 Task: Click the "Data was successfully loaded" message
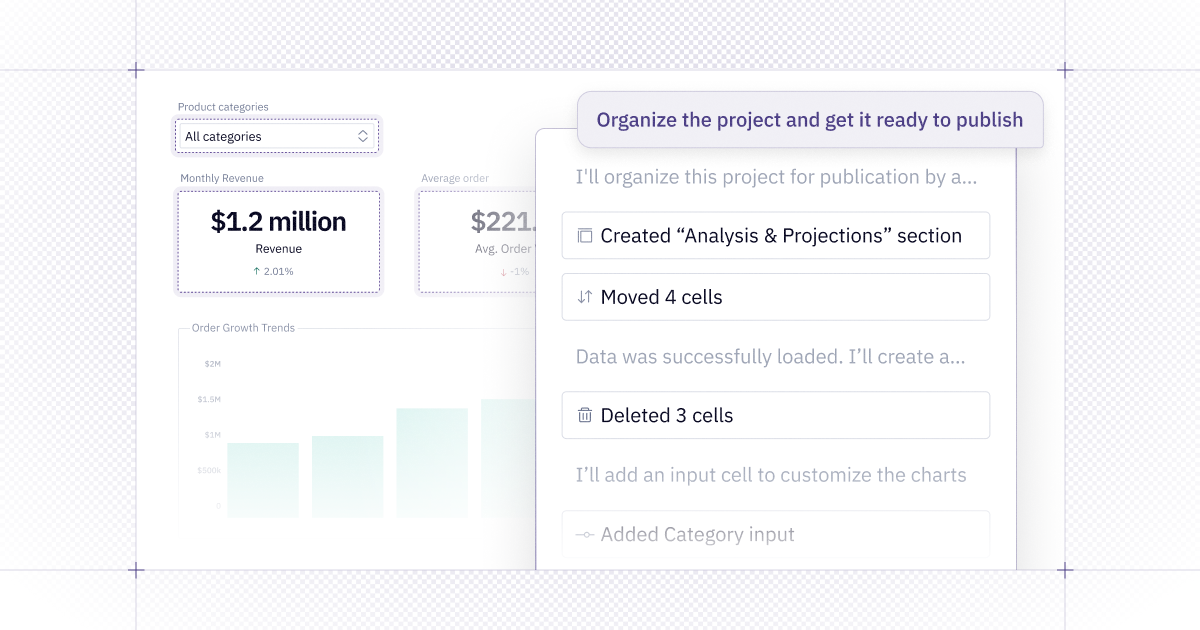[770, 356]
